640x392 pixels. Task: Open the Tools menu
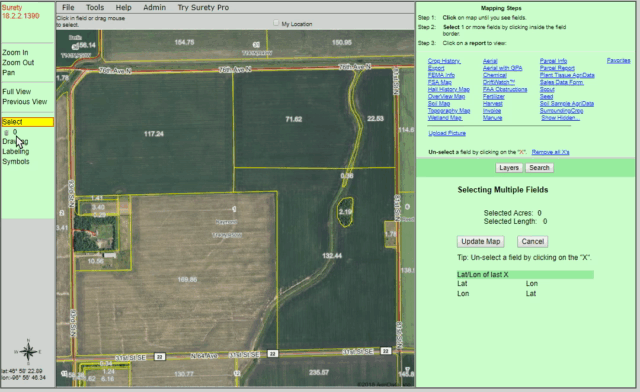point(95,7)
